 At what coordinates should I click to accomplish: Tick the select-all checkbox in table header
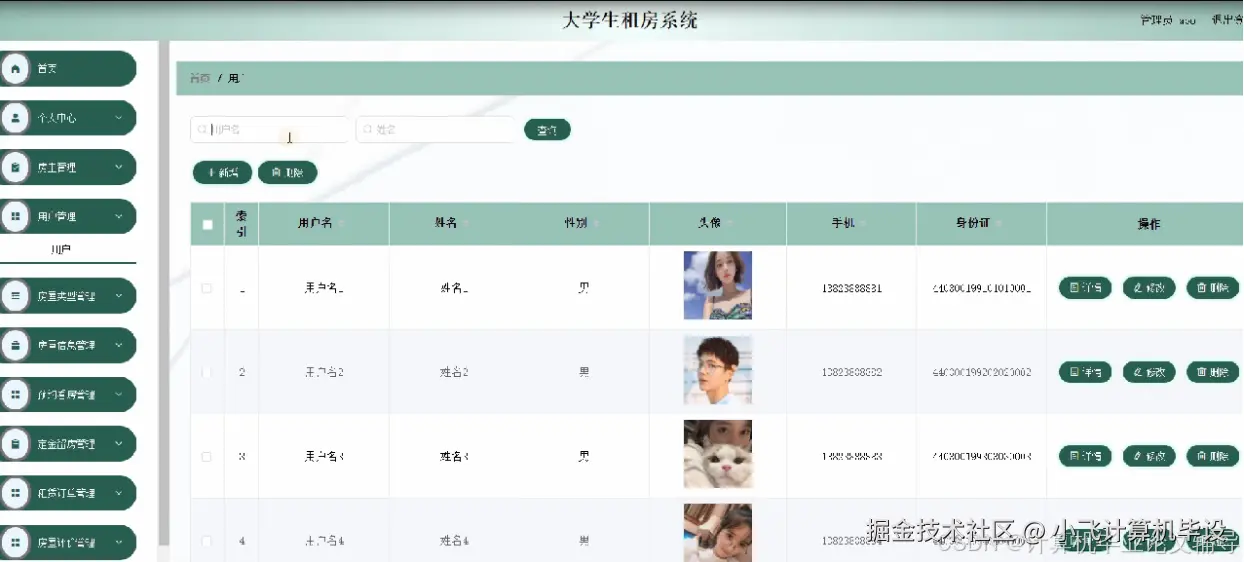coord(207,225)
